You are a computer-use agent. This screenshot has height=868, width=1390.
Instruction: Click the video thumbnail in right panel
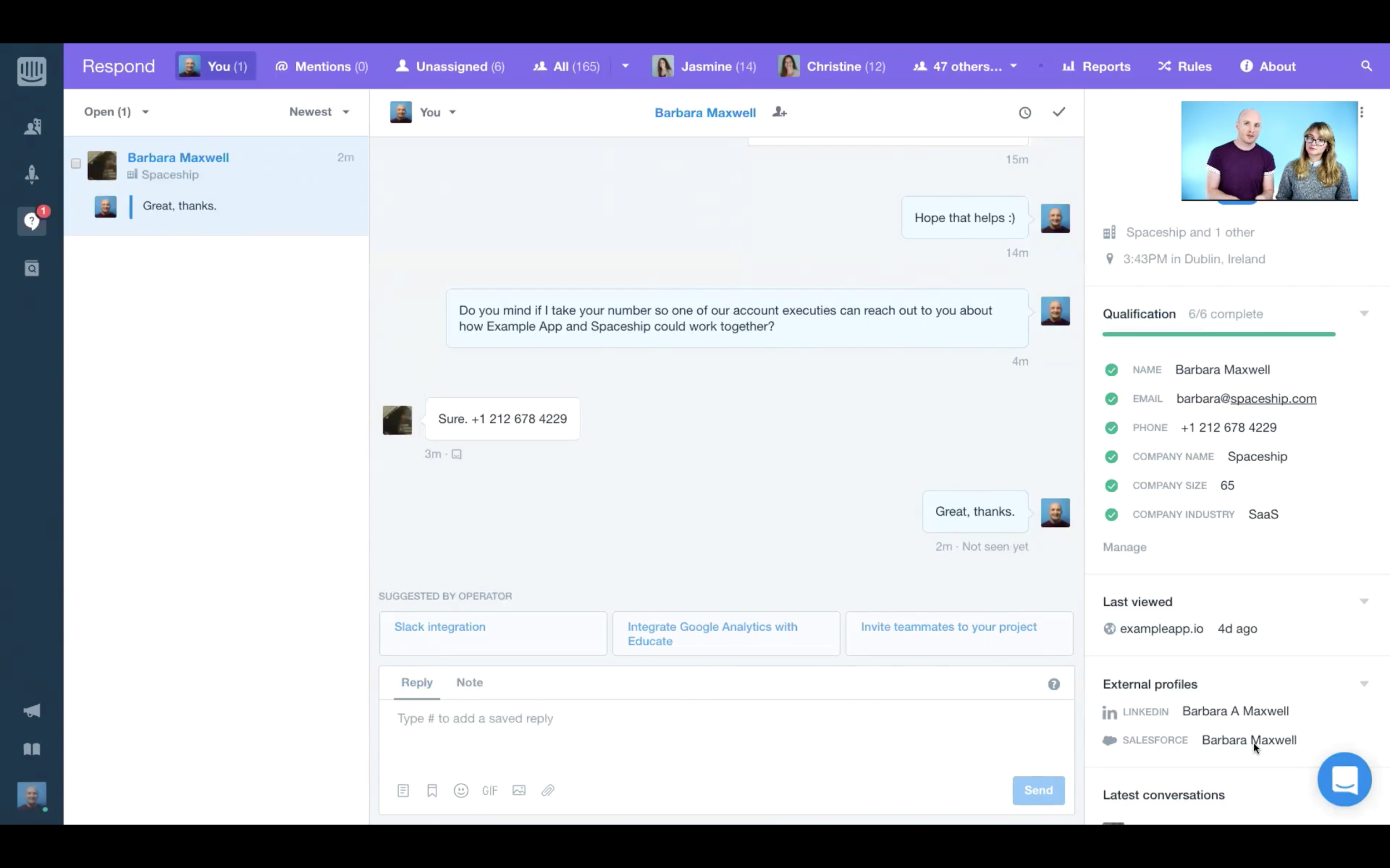(1269, 151)
